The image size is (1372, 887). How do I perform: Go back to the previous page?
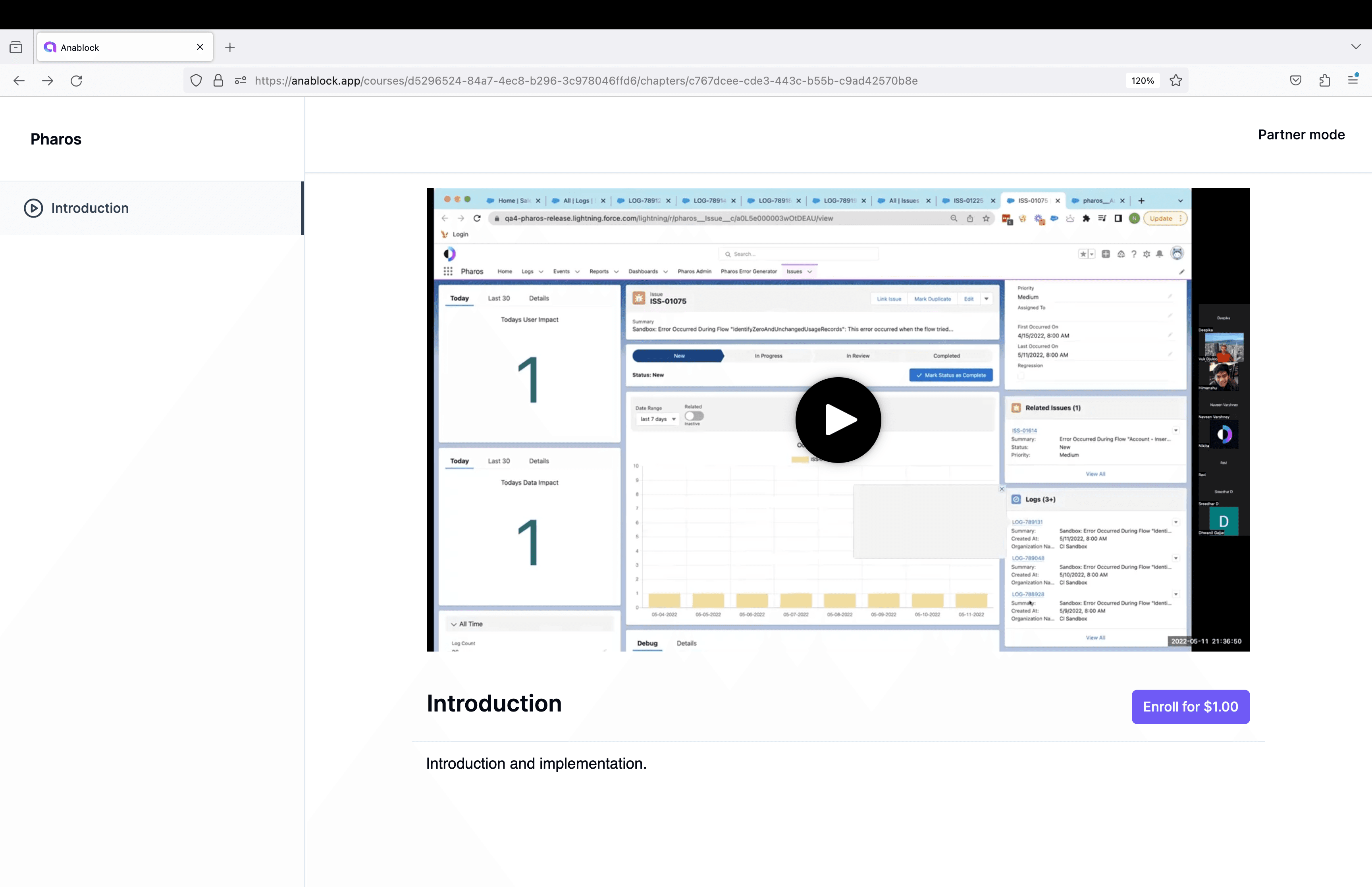[19, 81]
